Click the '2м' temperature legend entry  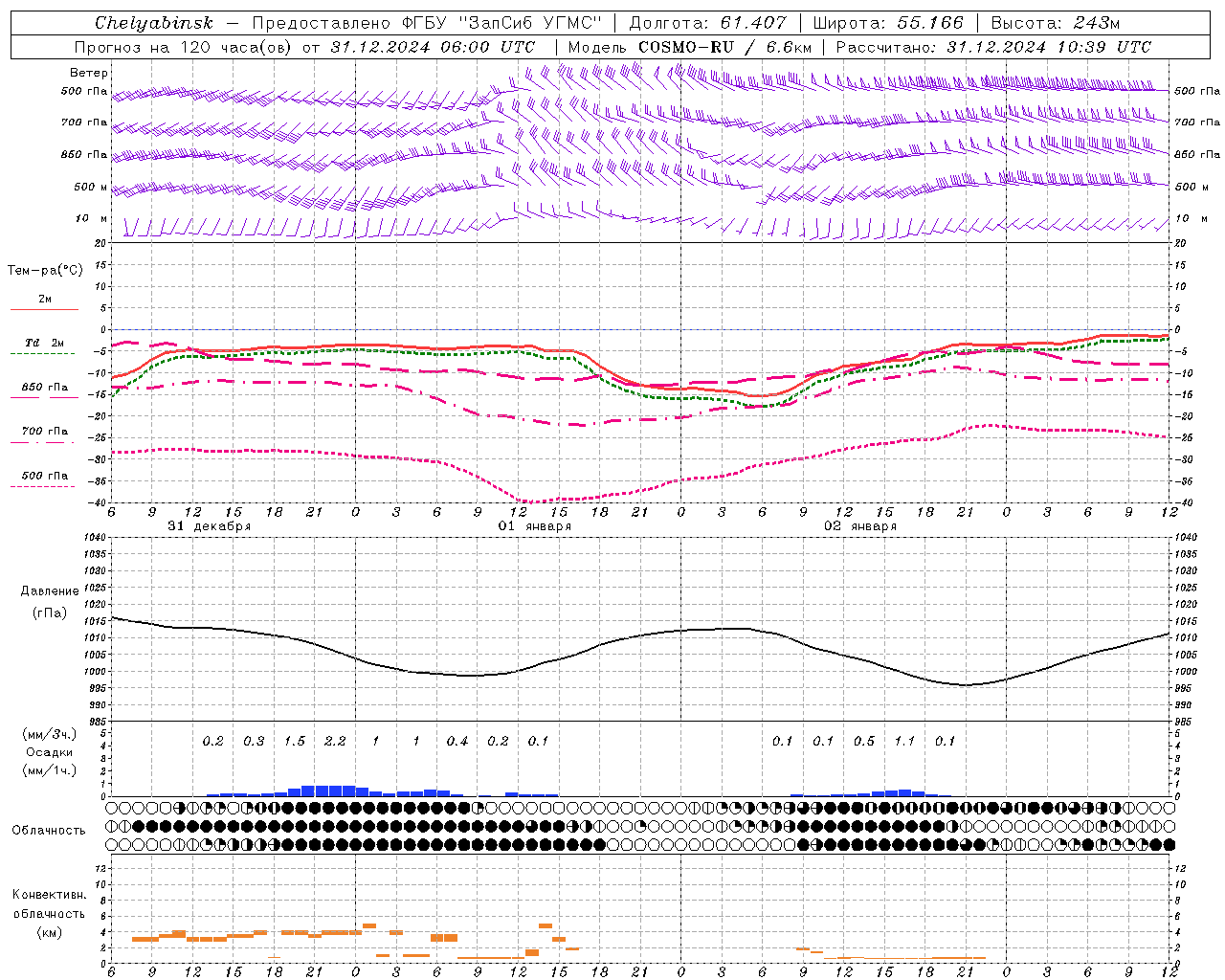(x=45, y=300)
